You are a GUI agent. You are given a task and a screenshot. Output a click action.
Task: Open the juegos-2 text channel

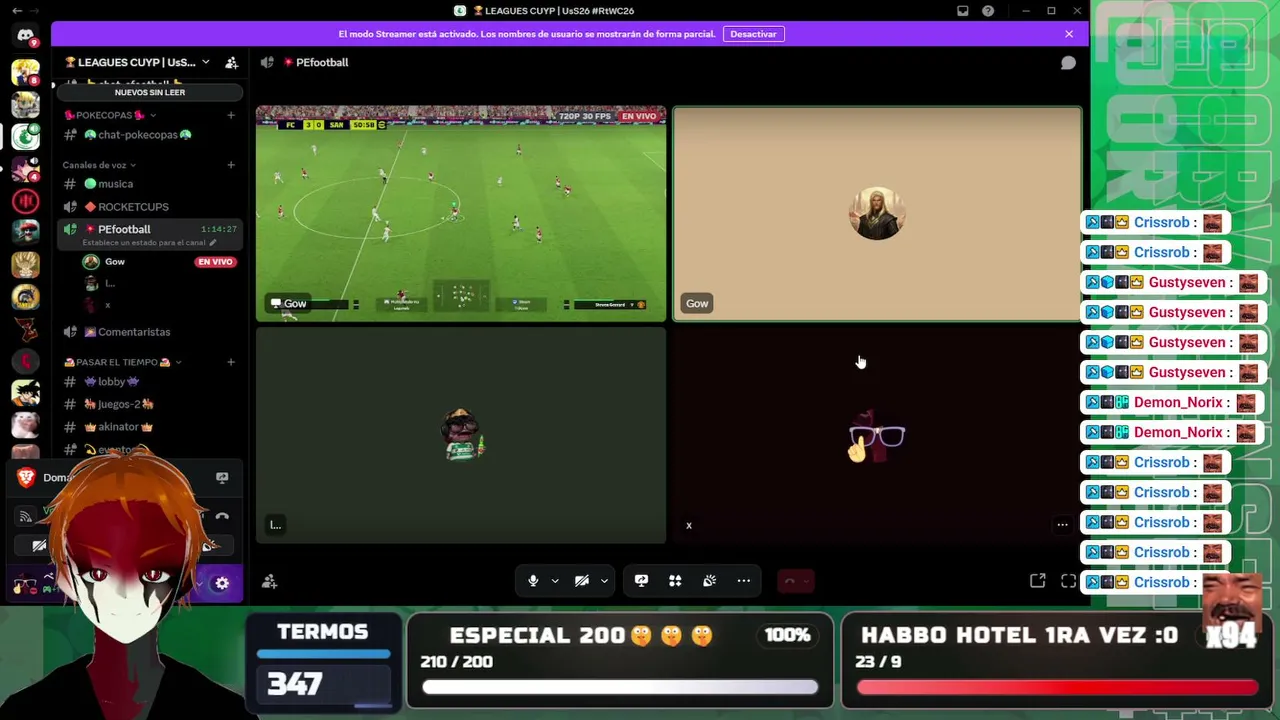tap(150, 404)
